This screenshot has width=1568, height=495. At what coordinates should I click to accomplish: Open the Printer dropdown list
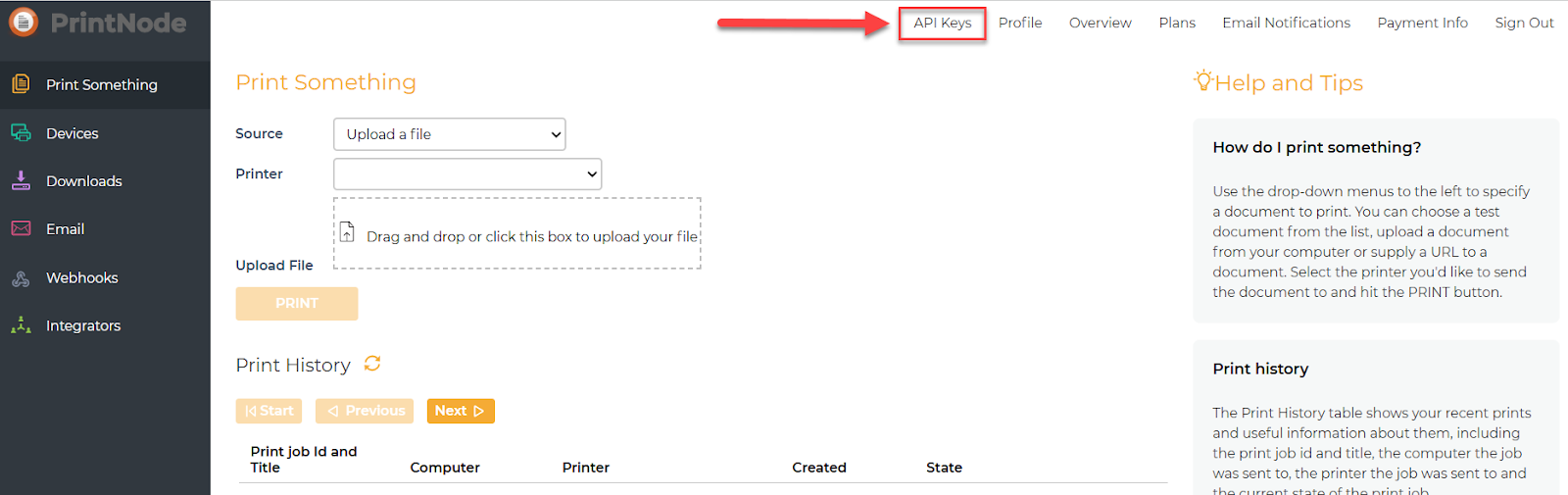467,174
